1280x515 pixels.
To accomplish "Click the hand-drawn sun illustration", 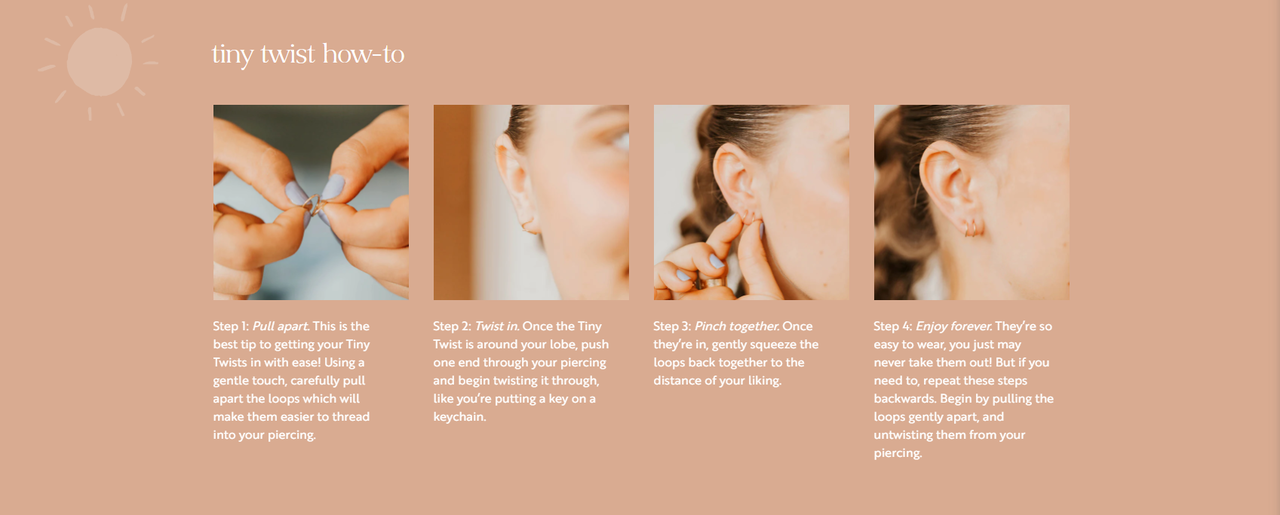I will tap(98, 62).
